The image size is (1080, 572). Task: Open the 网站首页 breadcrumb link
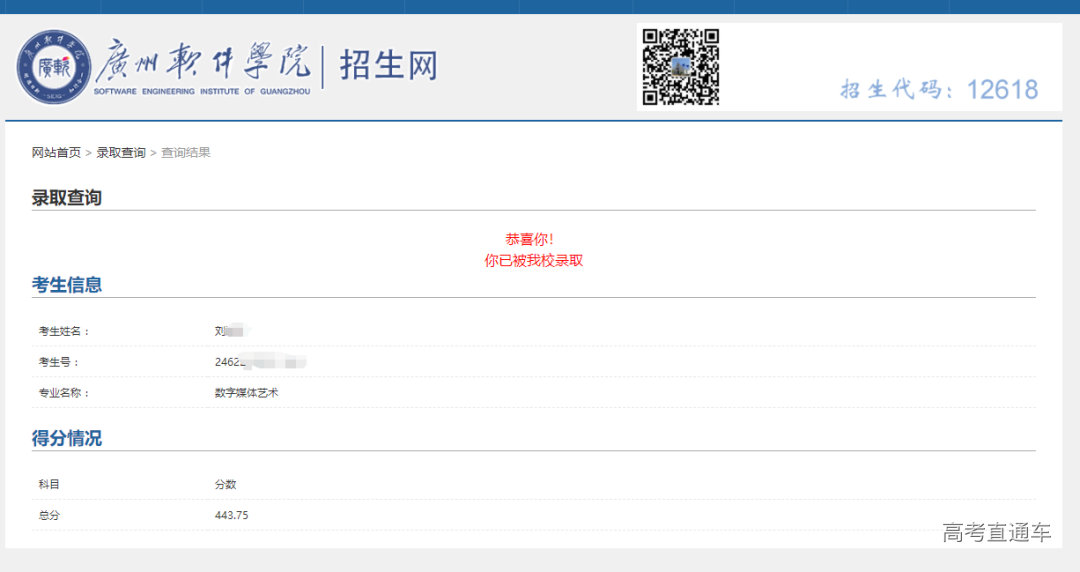(56, 153)
